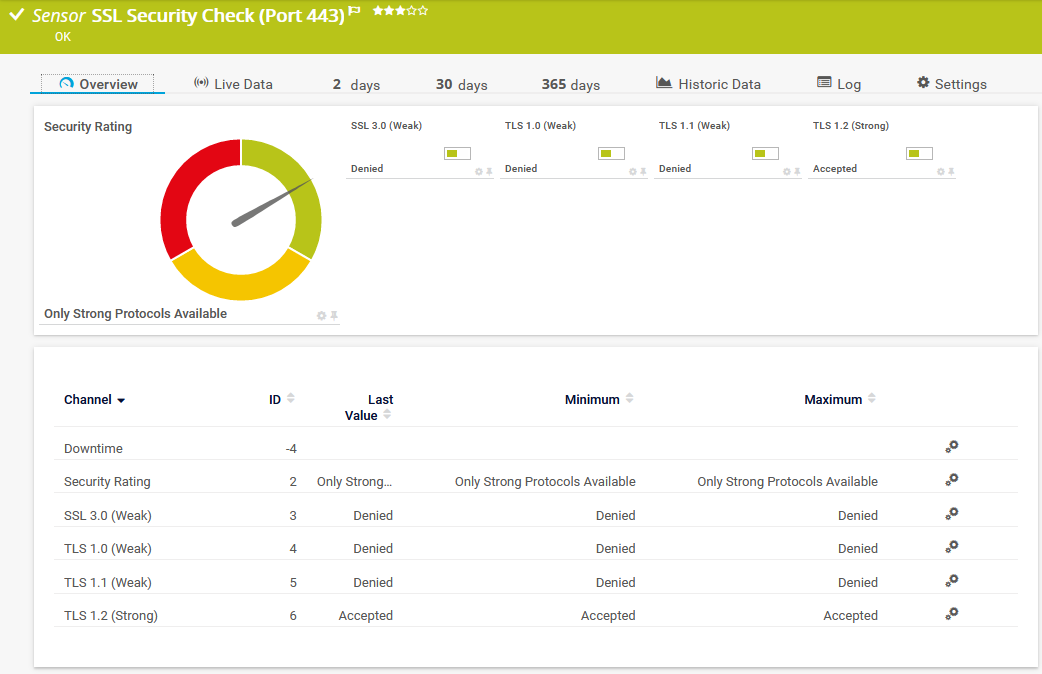
Task: Click the TLS 1.0 (Weak) status indicator toggle
Action: click(x=611, y=153)
